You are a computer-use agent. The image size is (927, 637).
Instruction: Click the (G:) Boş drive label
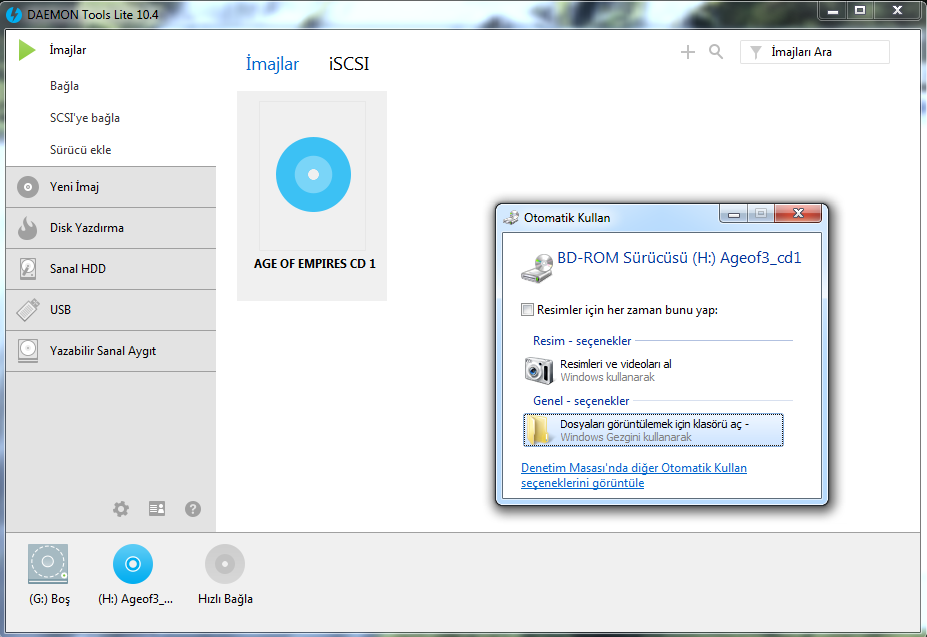(x=50, y=599)
